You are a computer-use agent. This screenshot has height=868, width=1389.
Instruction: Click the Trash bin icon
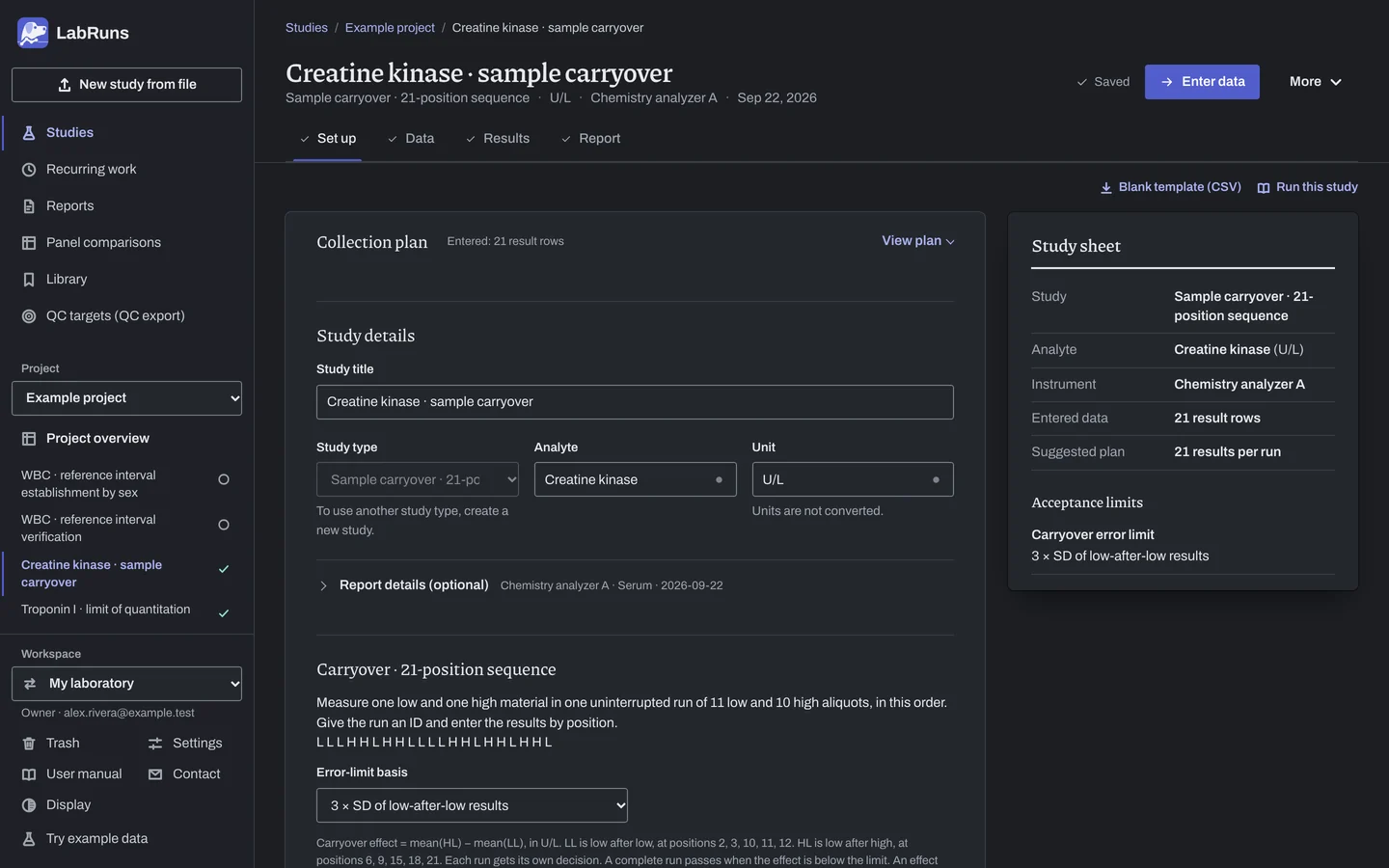coord(29,744)
